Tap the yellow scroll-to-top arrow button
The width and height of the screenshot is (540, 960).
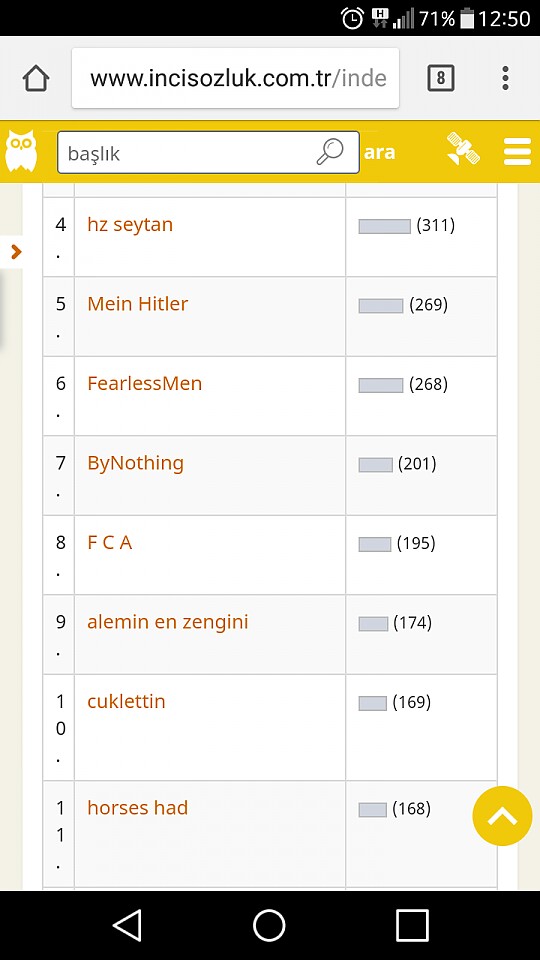click(x=503, y=816)
